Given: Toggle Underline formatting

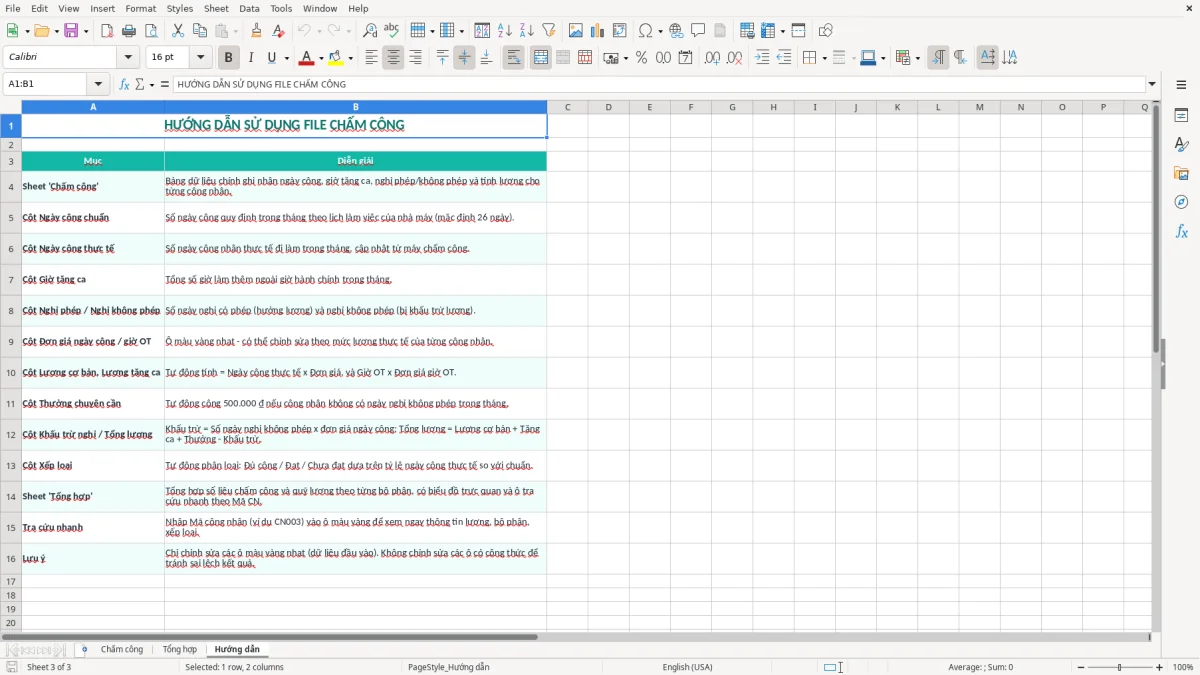Looking at the screenshot, I should click(x=272, y=58).
